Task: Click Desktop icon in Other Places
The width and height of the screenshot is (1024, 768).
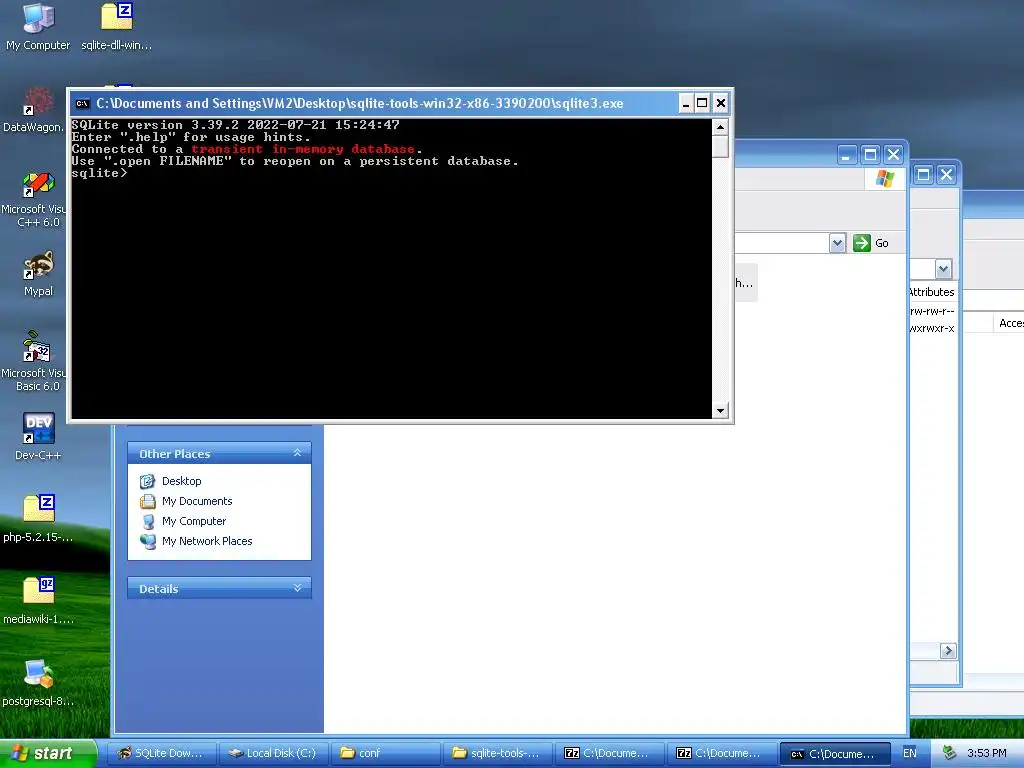Action: (148, 481)
